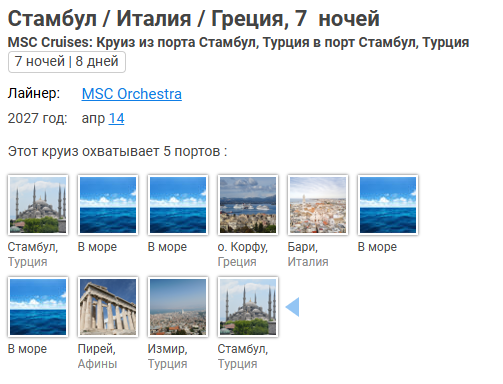
Task: Click the 'Этот круиз охватывает 5 портов' text
Action: click(117, 151)
